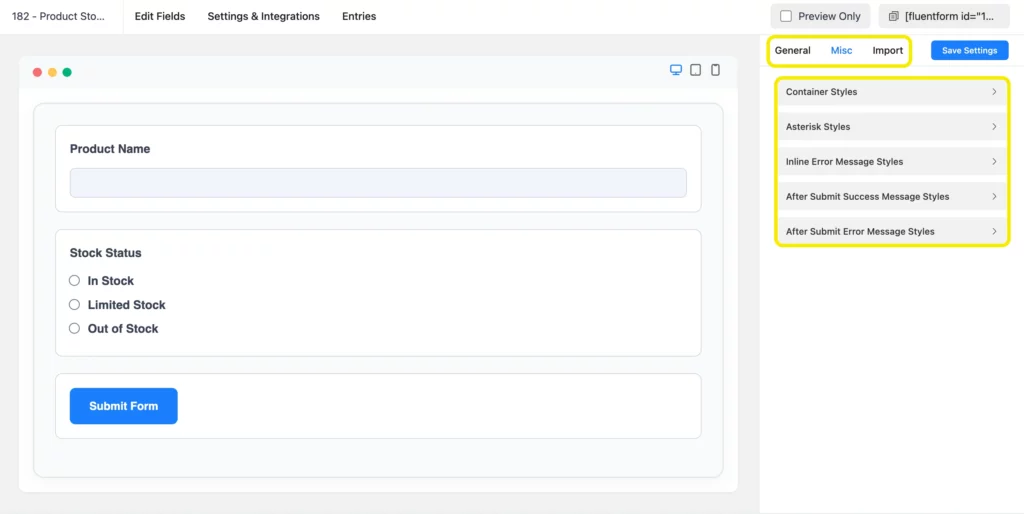Expand Asterisk Styles section
The image size is (1024, 514).
point(891,127)
